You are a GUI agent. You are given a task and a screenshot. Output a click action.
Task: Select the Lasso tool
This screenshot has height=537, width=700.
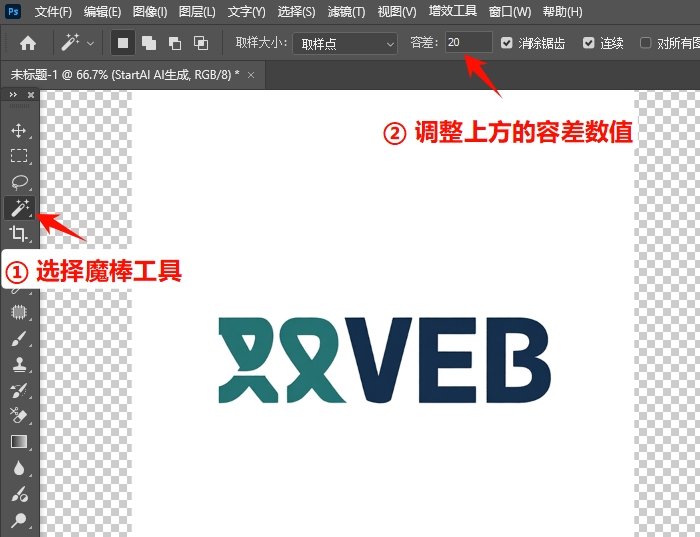[x=19, y=182]
